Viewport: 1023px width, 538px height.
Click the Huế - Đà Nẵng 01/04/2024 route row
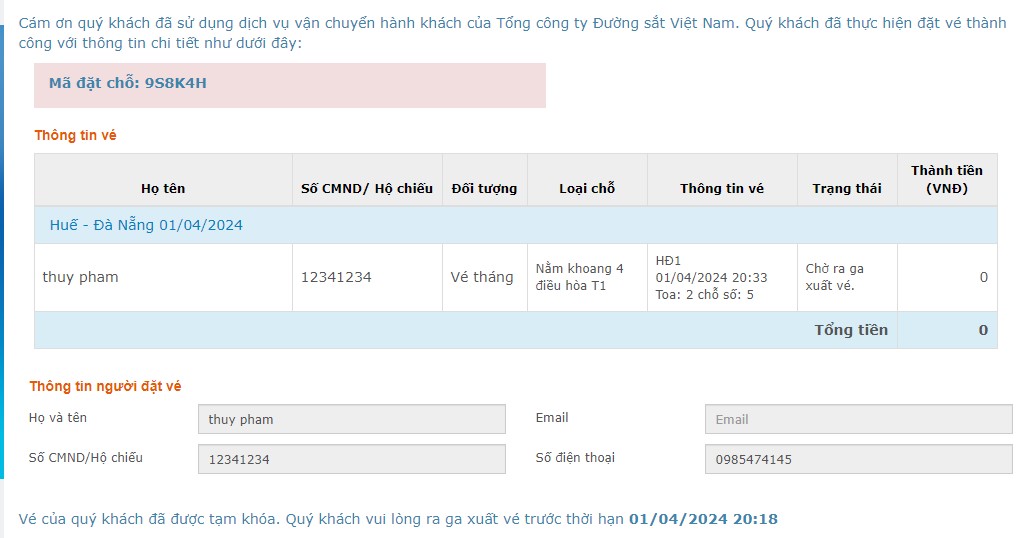(x=146, y=225)
